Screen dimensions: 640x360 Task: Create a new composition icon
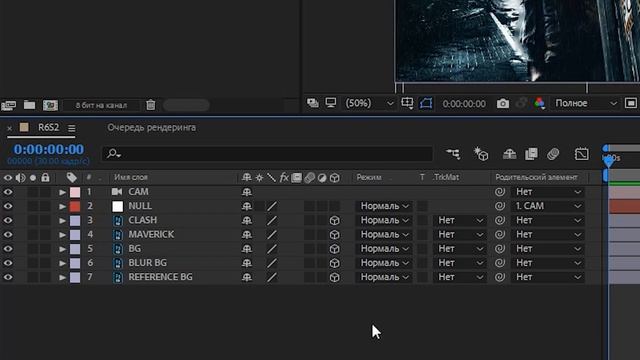pos(50,105)
